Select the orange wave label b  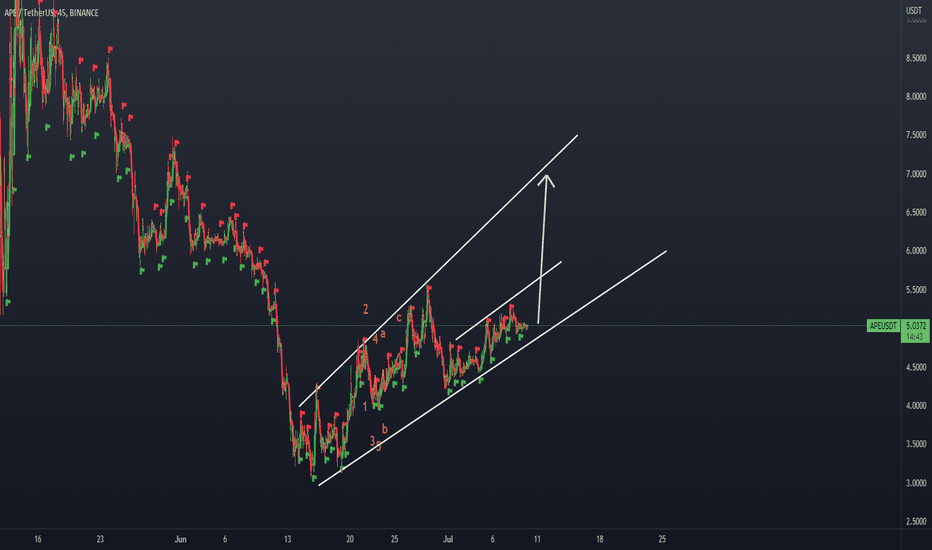click(x=385, y=429)
